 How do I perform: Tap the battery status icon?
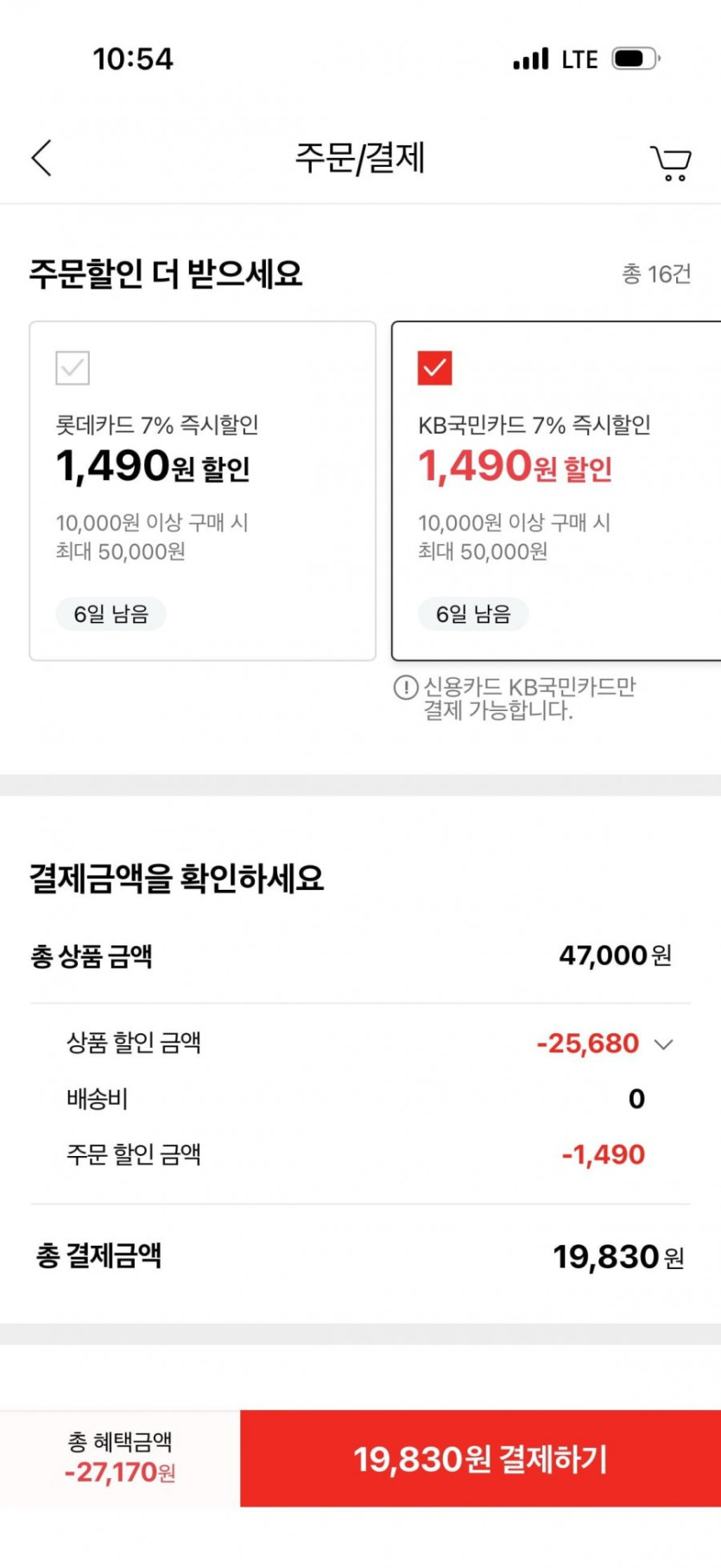tap(636, 59)
